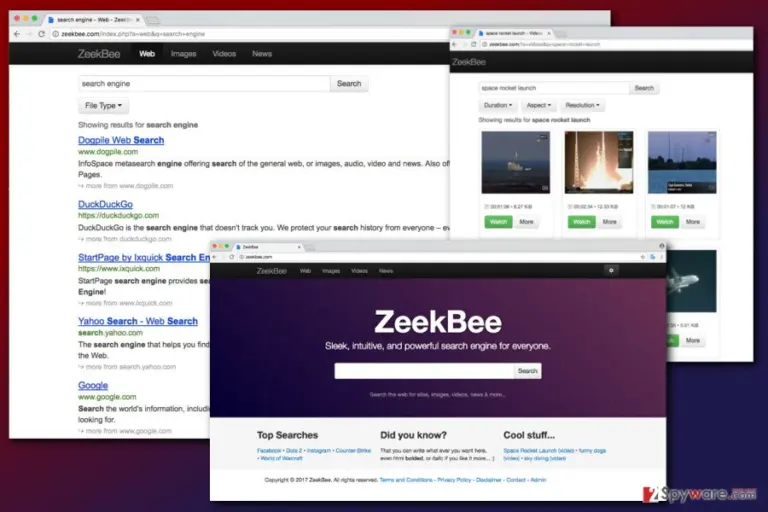Open the Dogpile Web Search result
Viewport: 768px width, 512px height.
coord(121,140)
